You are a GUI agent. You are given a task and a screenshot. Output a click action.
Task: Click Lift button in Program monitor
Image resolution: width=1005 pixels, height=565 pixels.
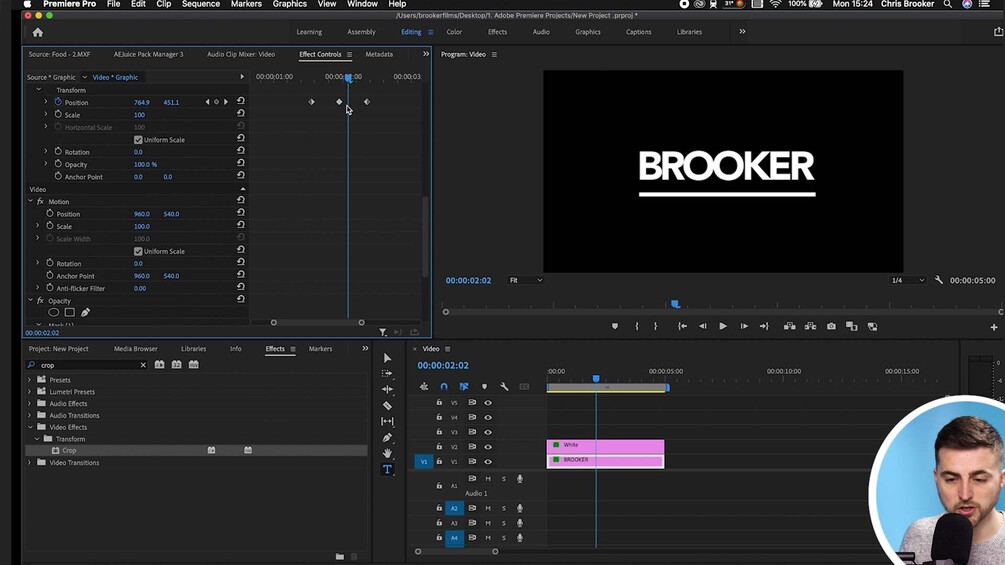tap(790, 326)
